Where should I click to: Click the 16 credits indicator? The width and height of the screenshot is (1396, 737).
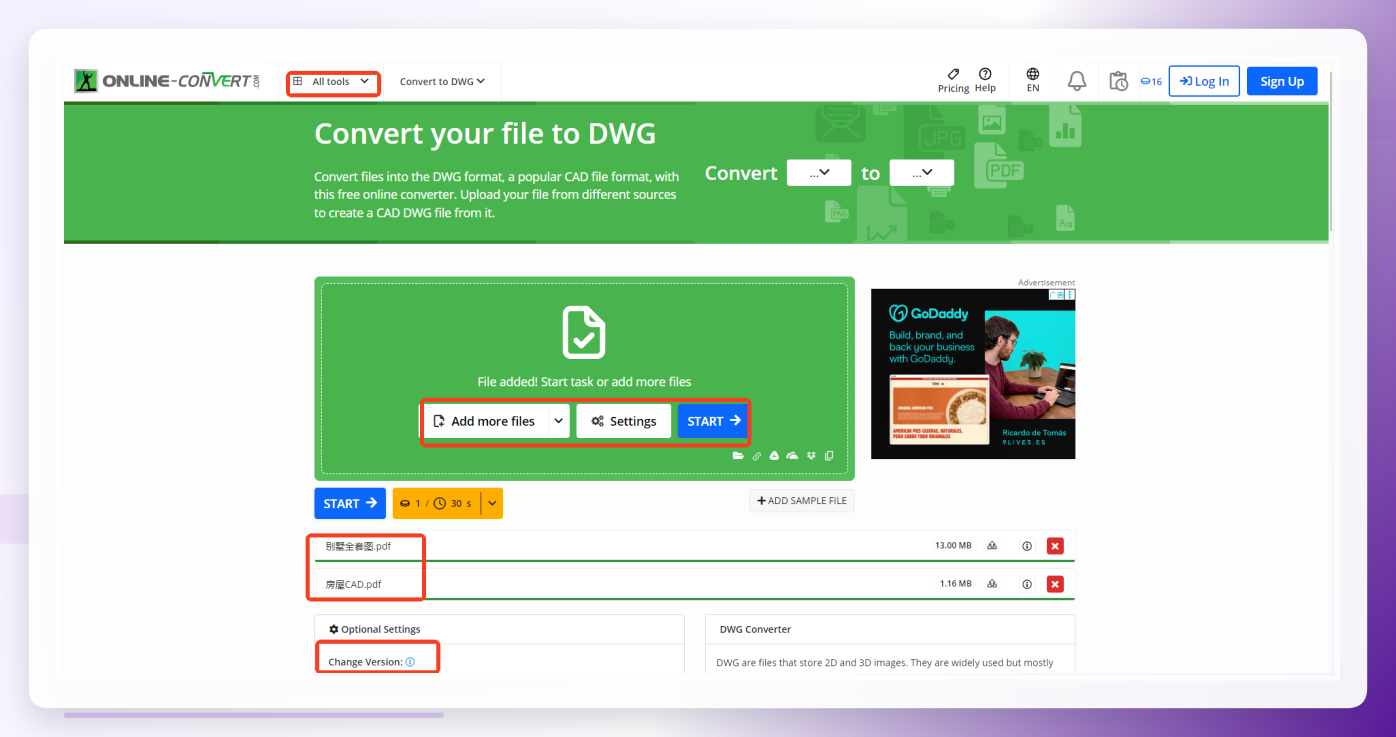(1151, 82)
